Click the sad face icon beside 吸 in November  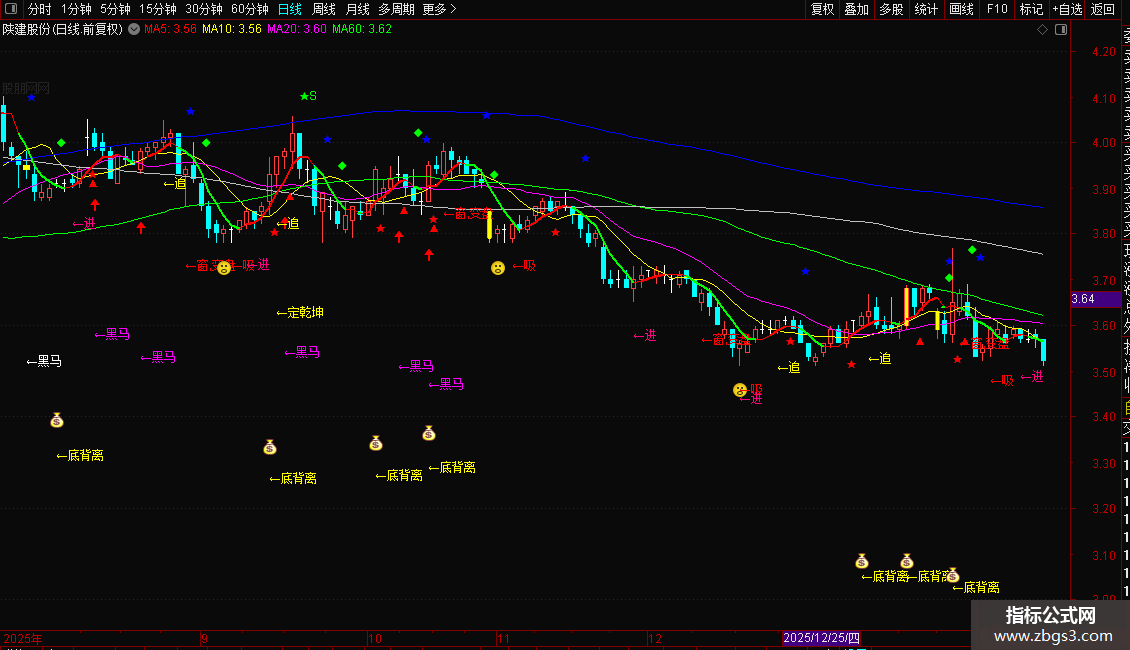pos(498,268)
